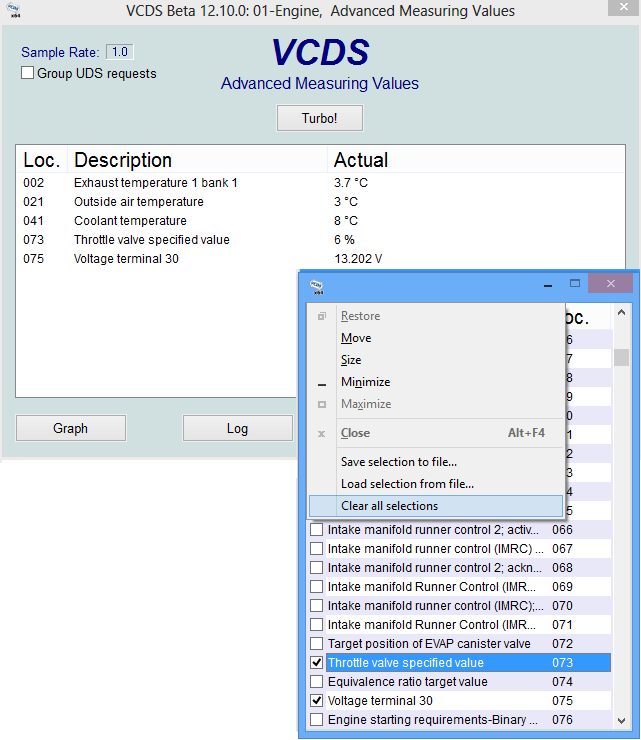Minimize the selection window via title bar
The width and height of the screenshot is (641, 740).
tap(548, 285)
